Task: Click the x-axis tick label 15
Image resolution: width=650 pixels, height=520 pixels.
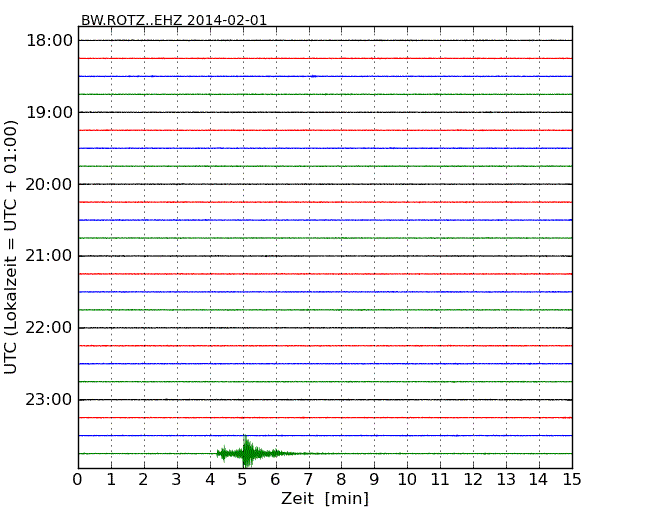Action: click(572, 479)
